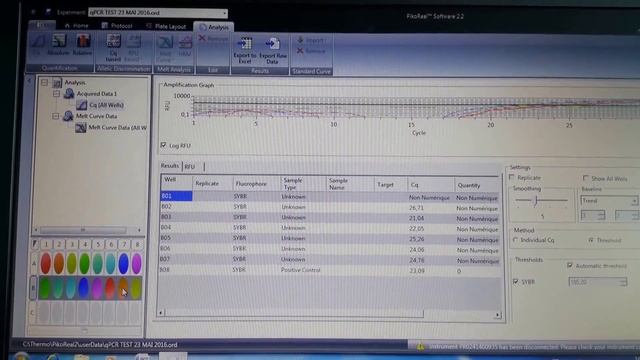
Task: Select well A7 blue in plate map
Action: (x=123, y=263)
